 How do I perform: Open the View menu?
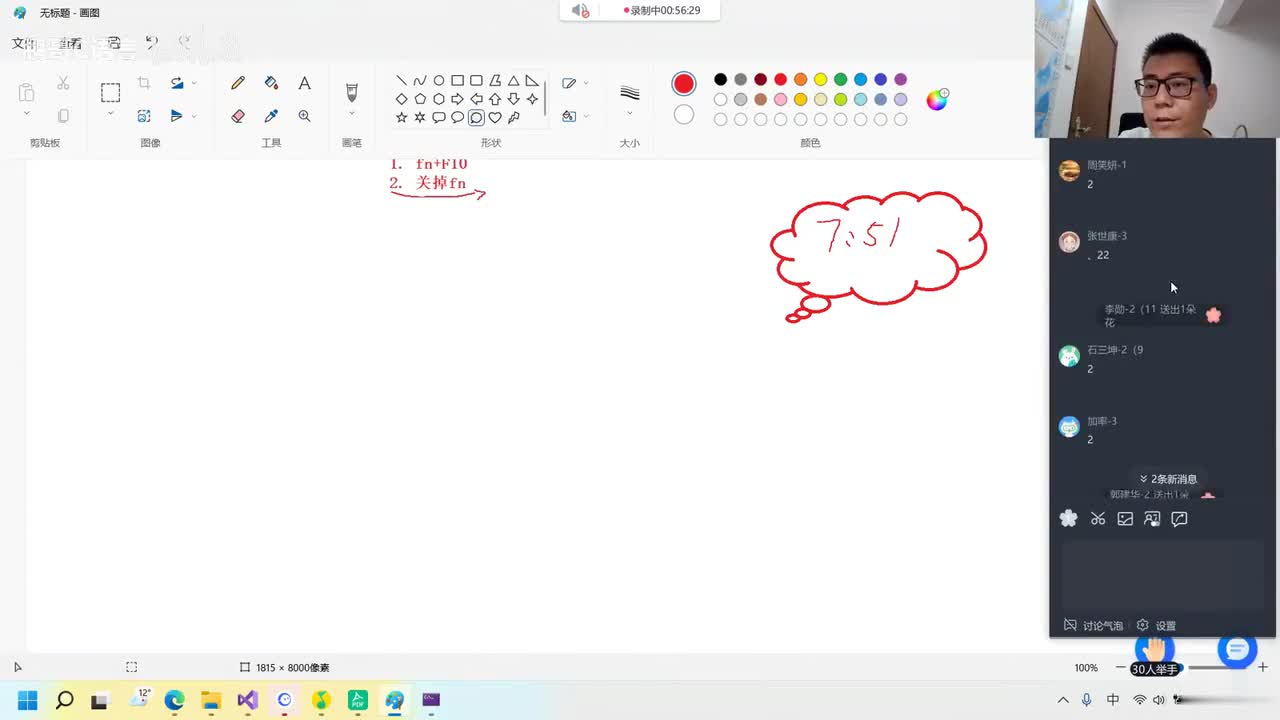point(70,43)
